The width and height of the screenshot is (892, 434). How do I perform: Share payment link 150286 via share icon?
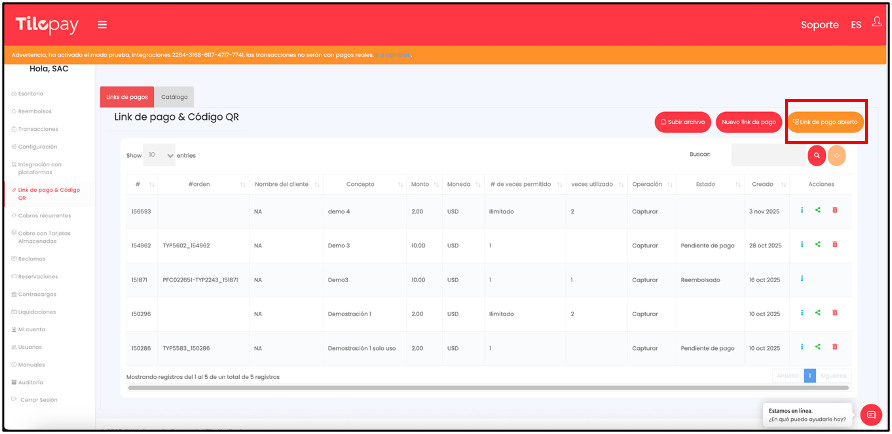click(818, 347)
